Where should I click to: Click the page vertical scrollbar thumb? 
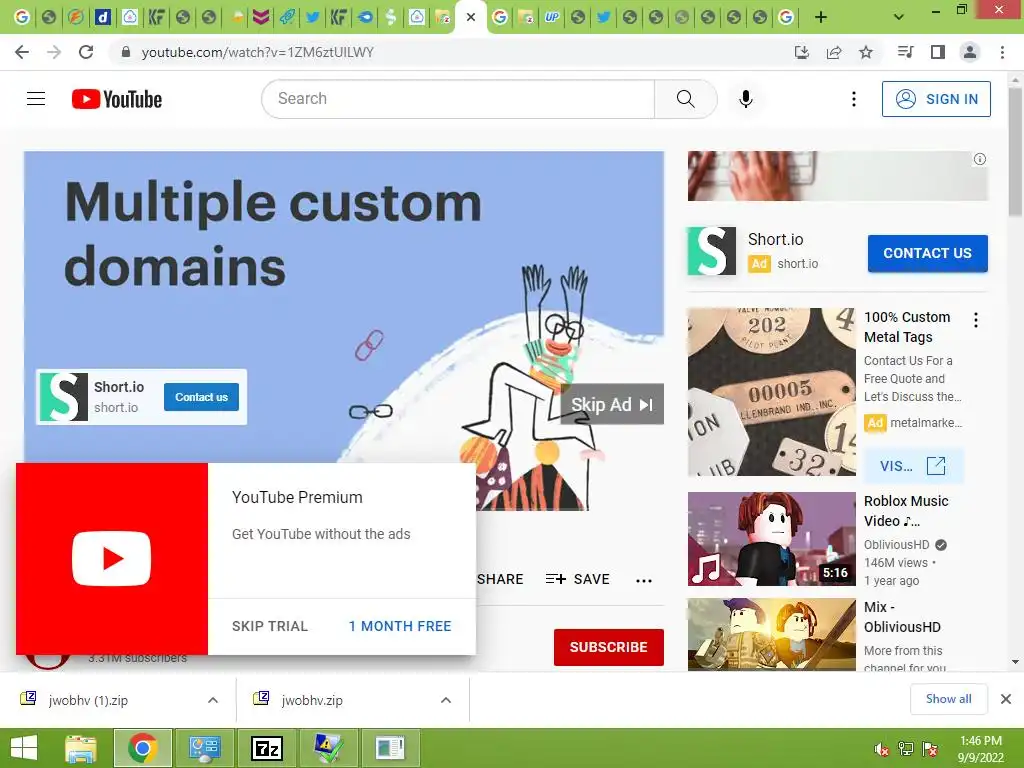click(1015, 152)
